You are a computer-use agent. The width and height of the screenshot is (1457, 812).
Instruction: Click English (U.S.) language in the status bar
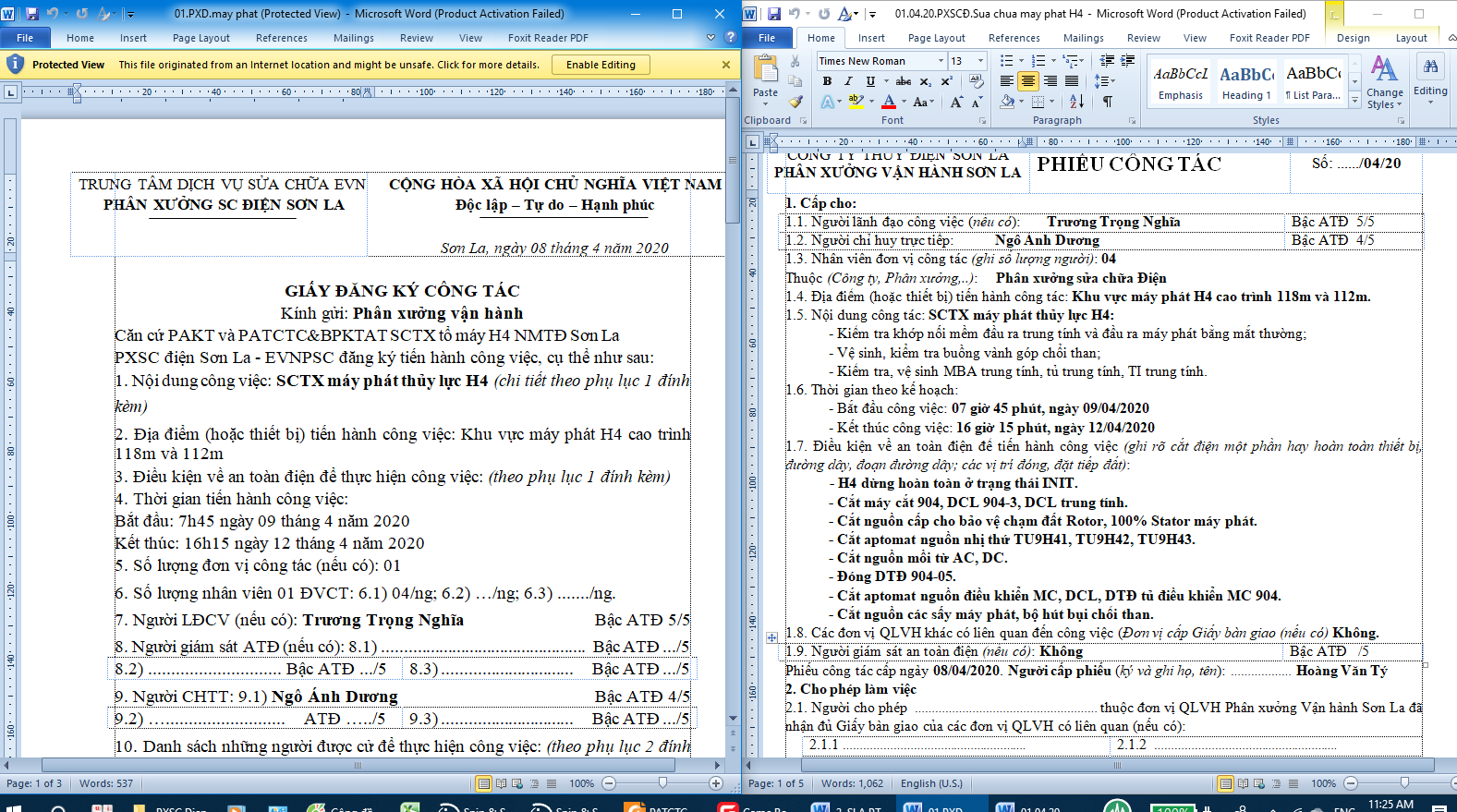coord(931,783)
